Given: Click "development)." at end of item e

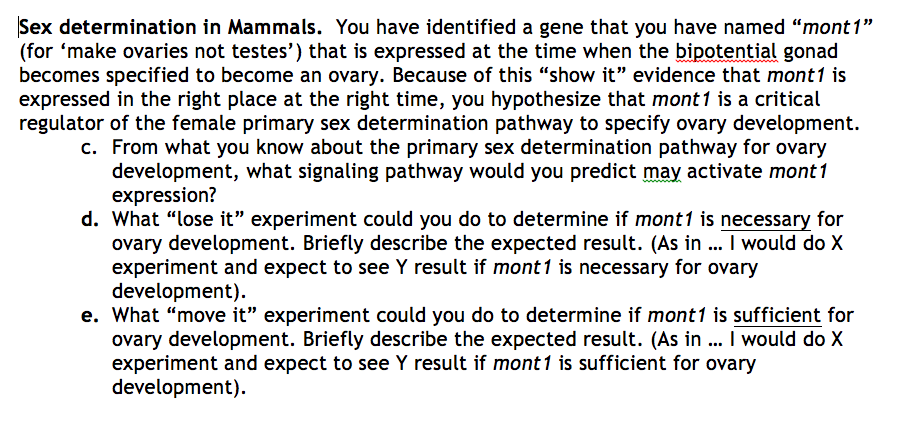Looking at the screenshot, I should tap(179, 388).
